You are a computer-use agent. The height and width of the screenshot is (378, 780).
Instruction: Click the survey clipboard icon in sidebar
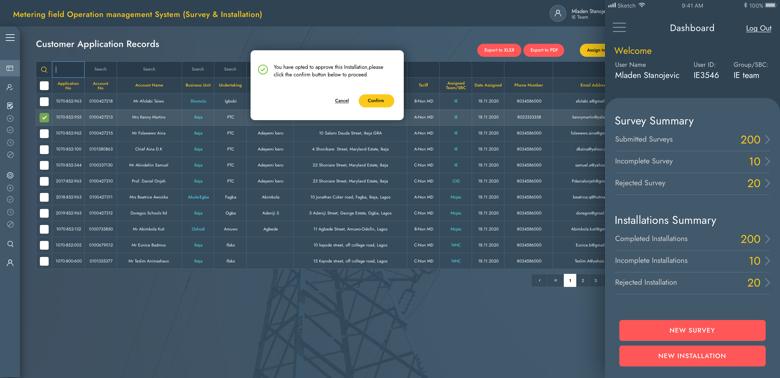tap(10, 106)
